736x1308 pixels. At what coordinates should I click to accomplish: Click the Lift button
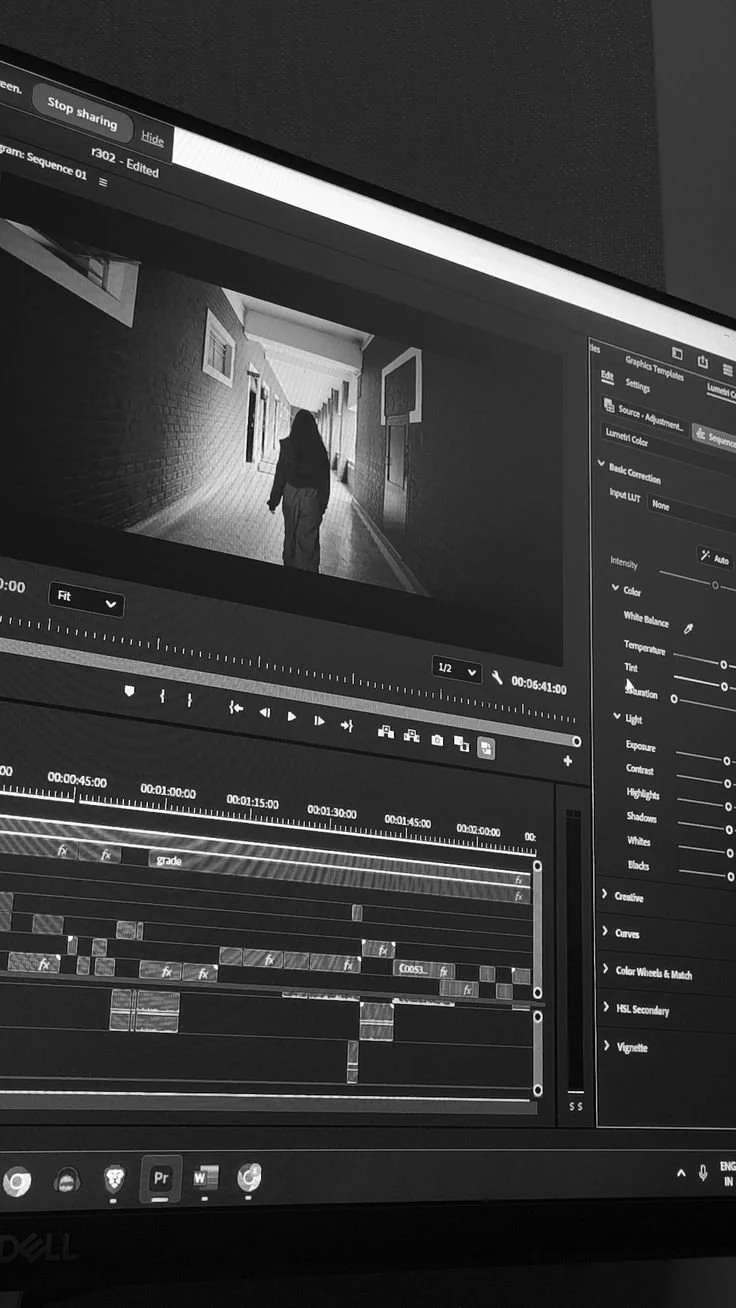[x=385, y=731]
